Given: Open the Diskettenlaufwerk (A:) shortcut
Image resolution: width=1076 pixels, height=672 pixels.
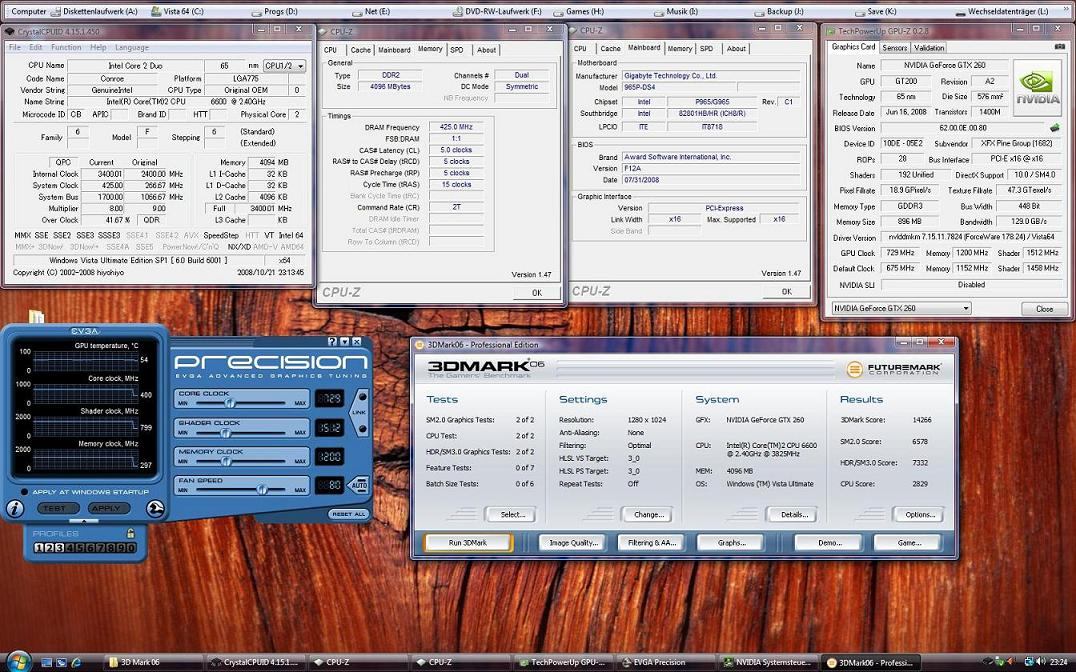Looking at the screenshot, I should point(95,11).
